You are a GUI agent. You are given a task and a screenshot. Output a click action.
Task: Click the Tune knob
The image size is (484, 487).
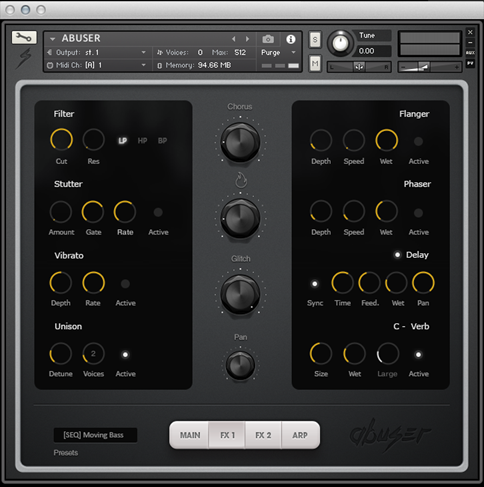[x=340, y=43]
